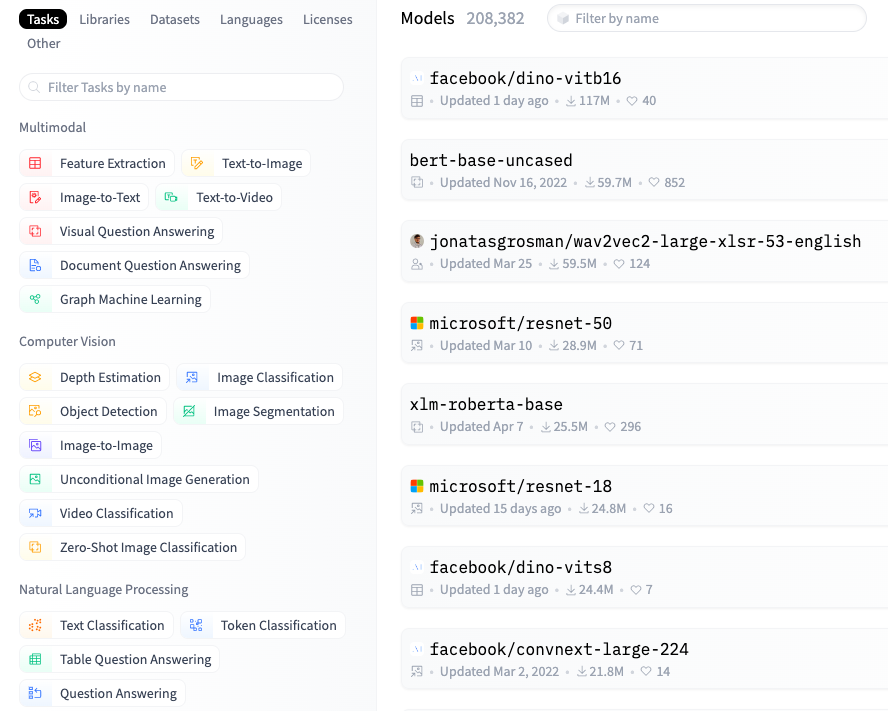Viewport: 888px width, 711px height.
Task: Choose the Depth Estimation icon
Action: click(x=36, y=378)
